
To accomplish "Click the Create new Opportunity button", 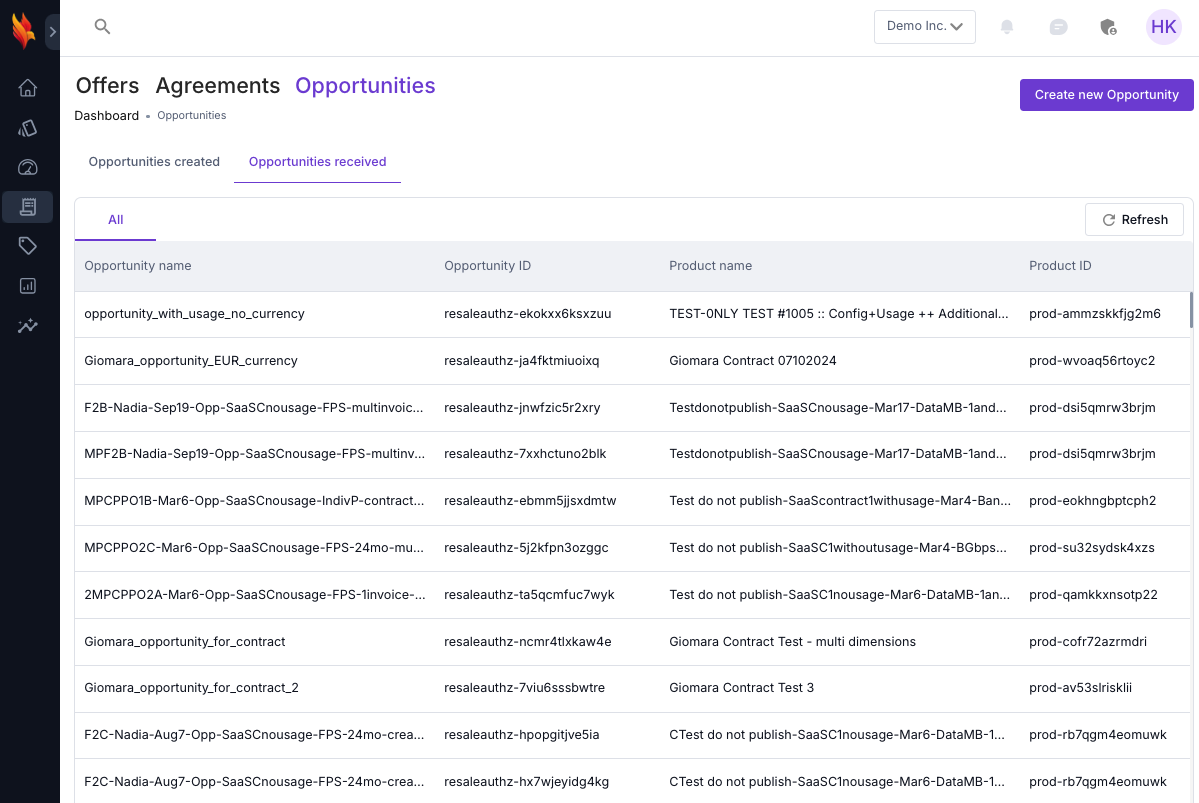I will click(x=1106, y=95).
